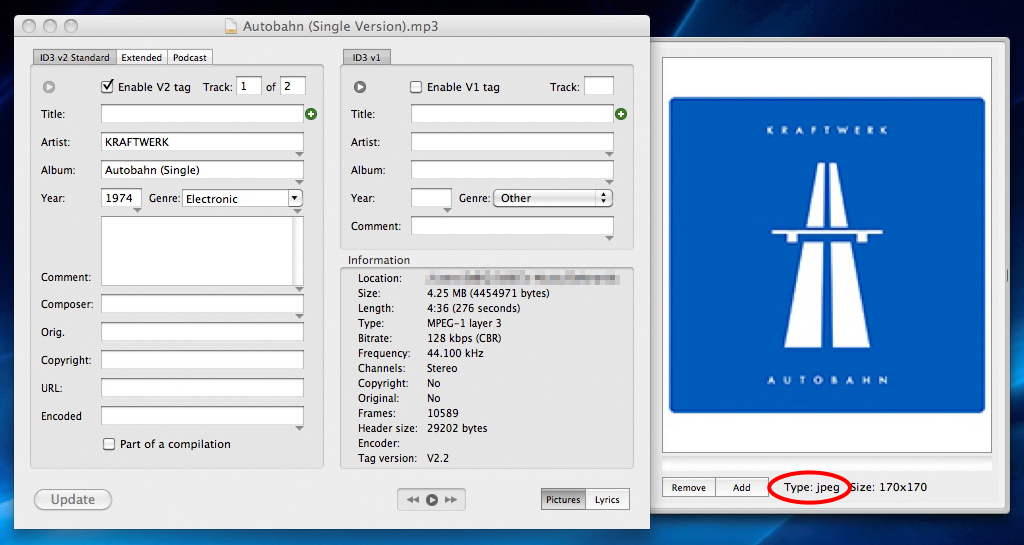Click the V1 Year input field
Viewport: 1024px width, 545px height.
pos(432,198)
